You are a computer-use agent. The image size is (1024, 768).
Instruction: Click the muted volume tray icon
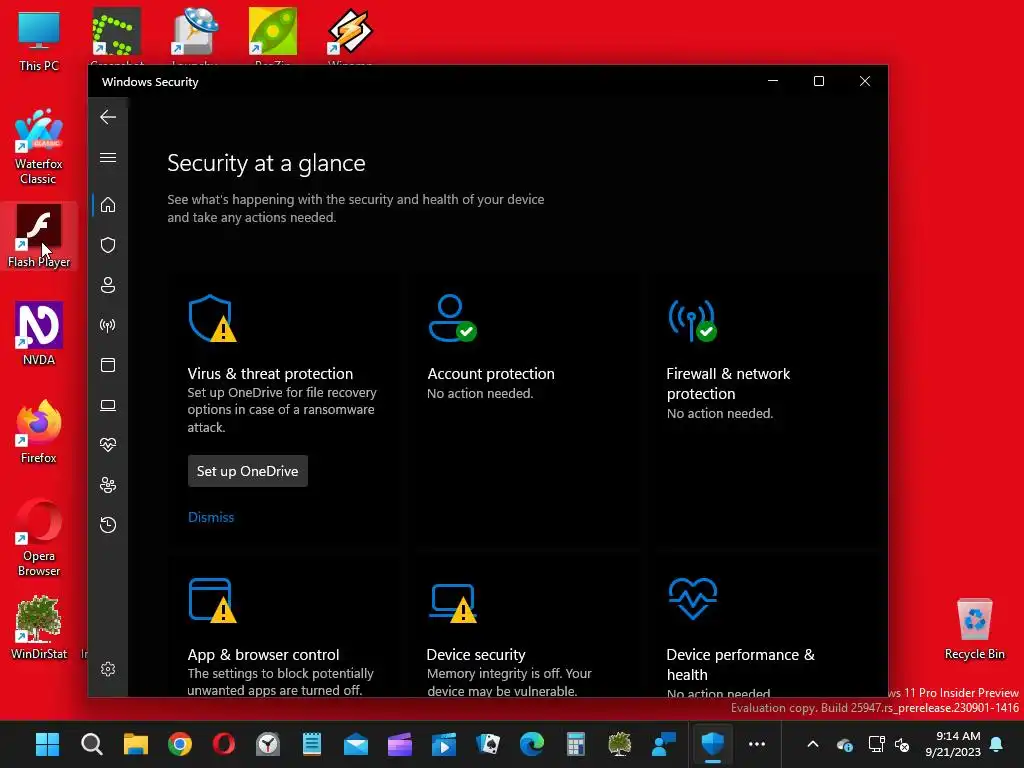902,744
